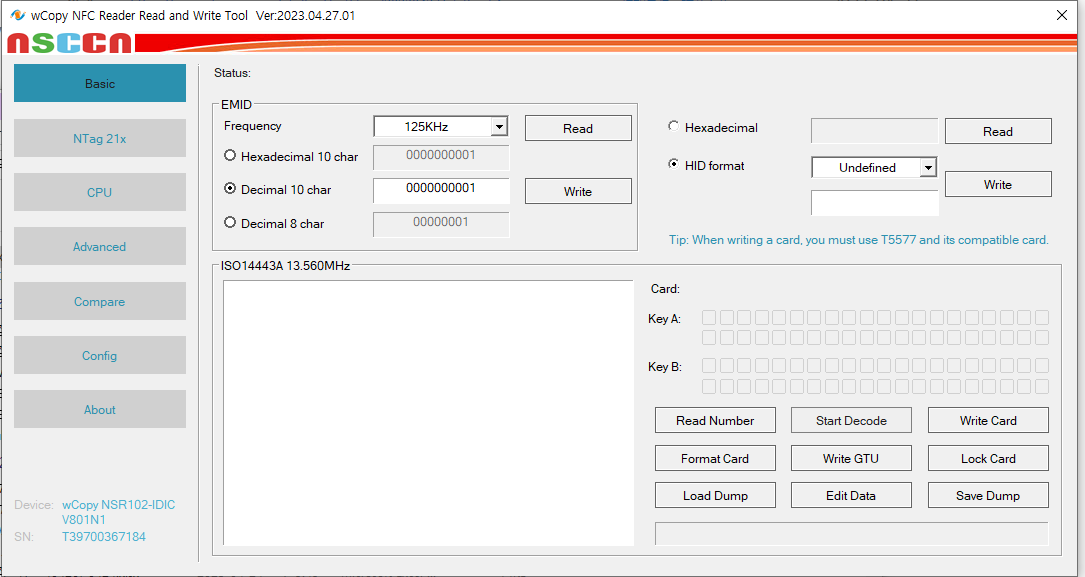The image size is (1085, 577).
Task: Click the first Key B checkbox
Action: pos(709,366)
